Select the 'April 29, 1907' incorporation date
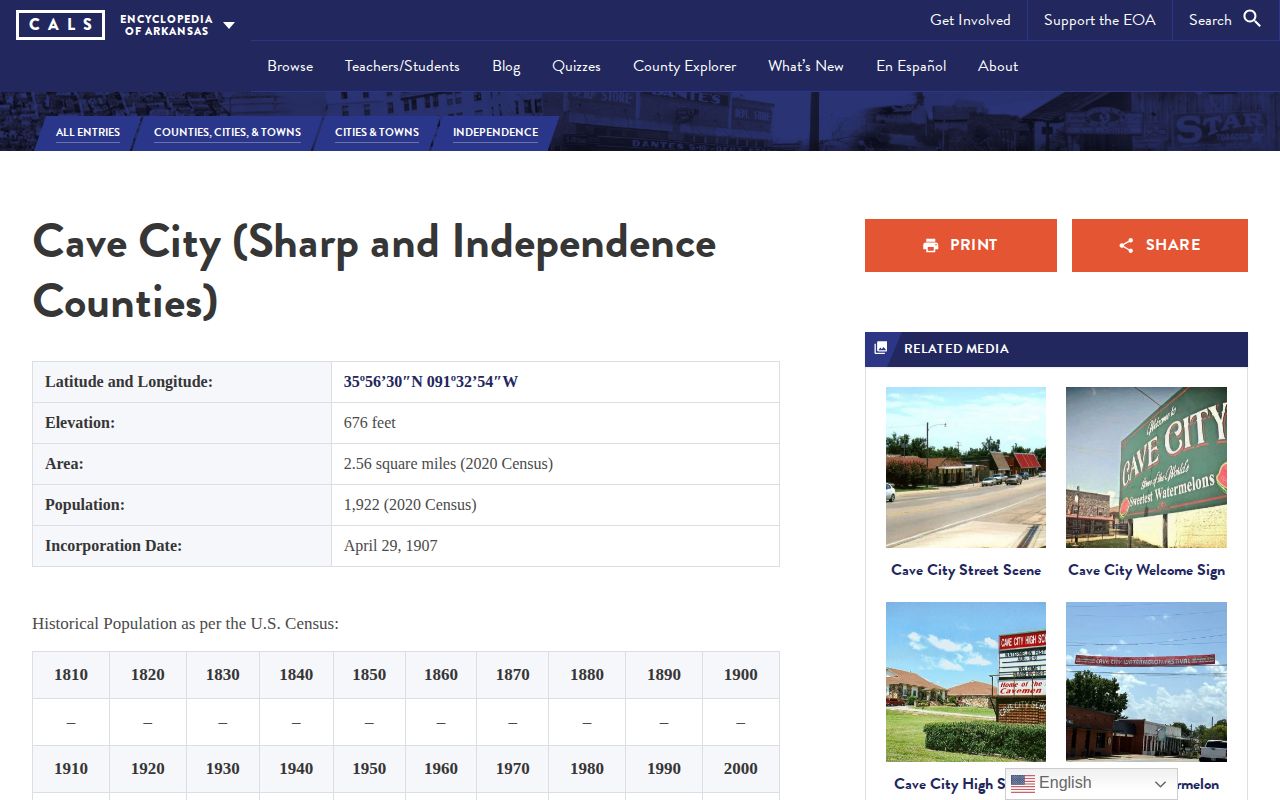 click(391, 545)
